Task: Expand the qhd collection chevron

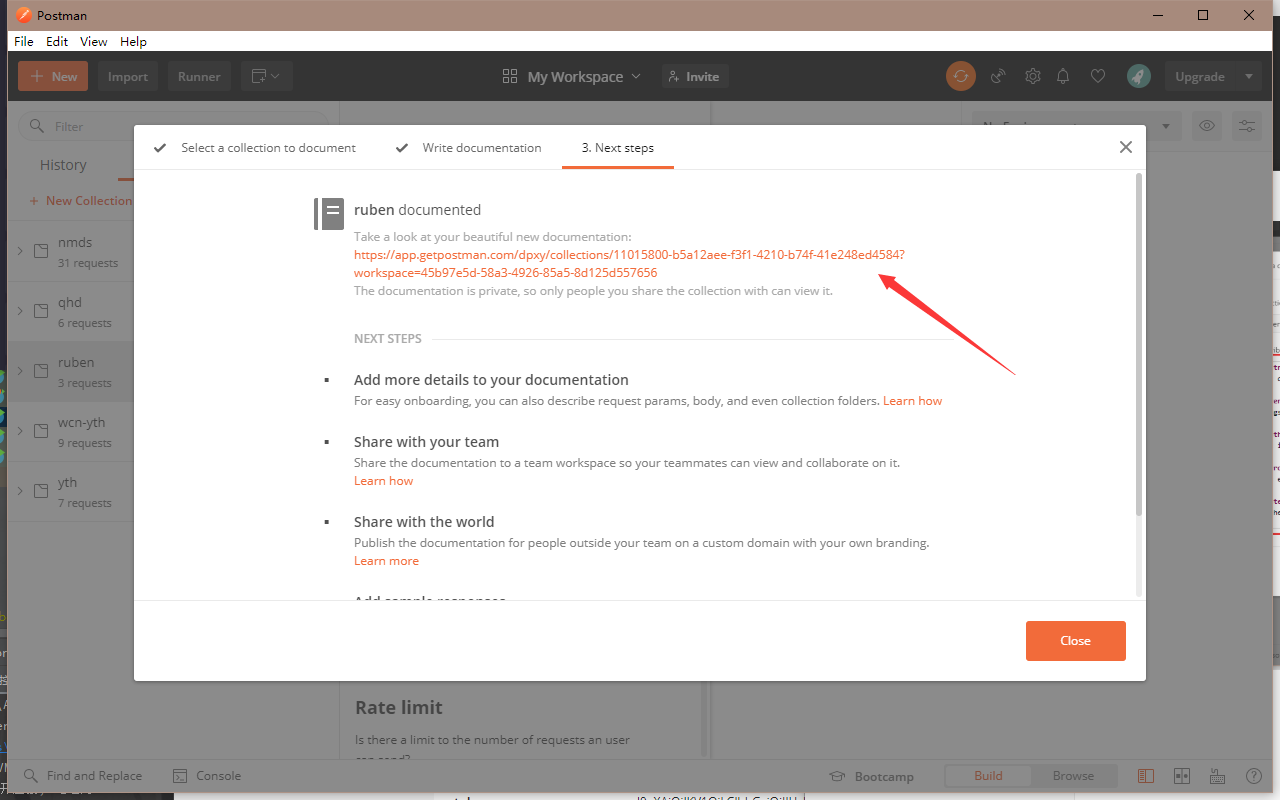Action: tap(20, 311)
